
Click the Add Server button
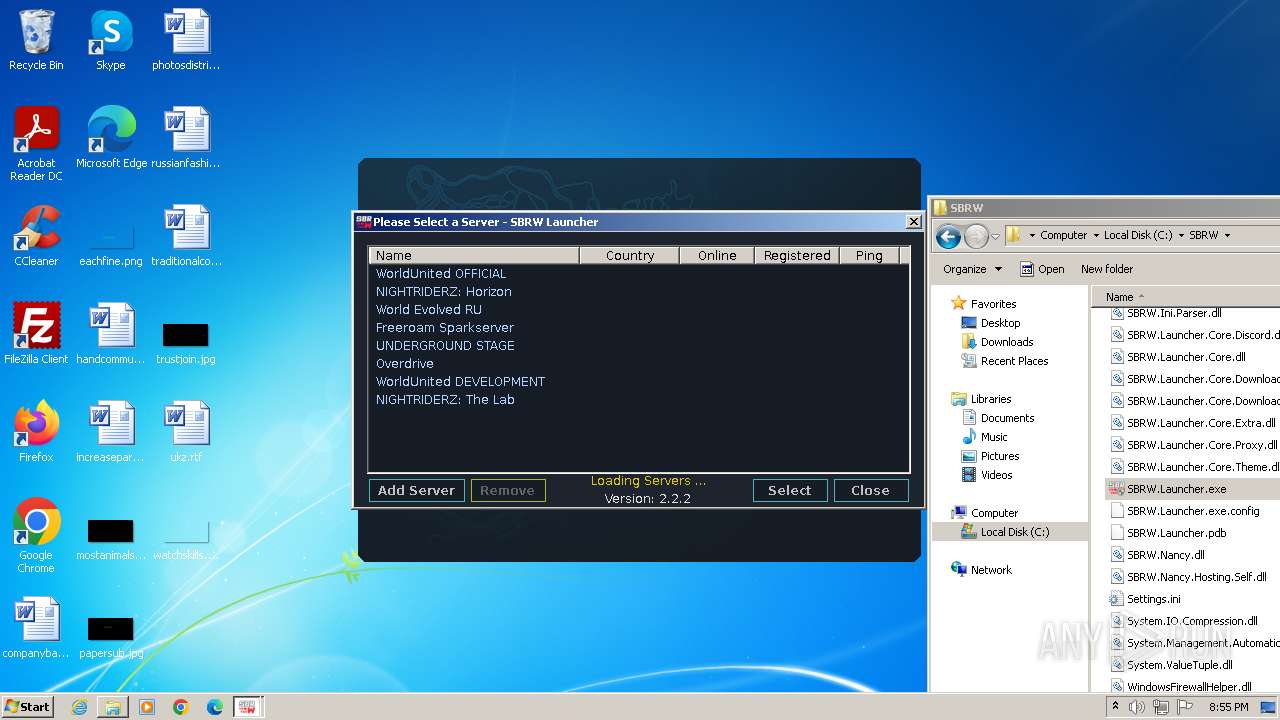tap(416, 490)
